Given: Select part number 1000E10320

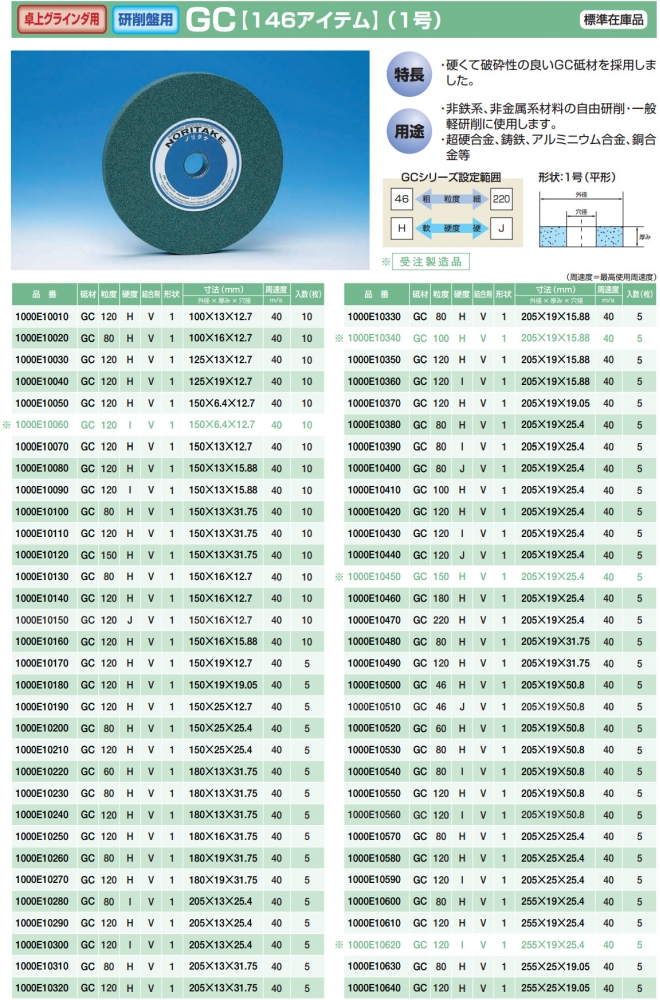Looking at the screenshot, I should click(42, 988).
